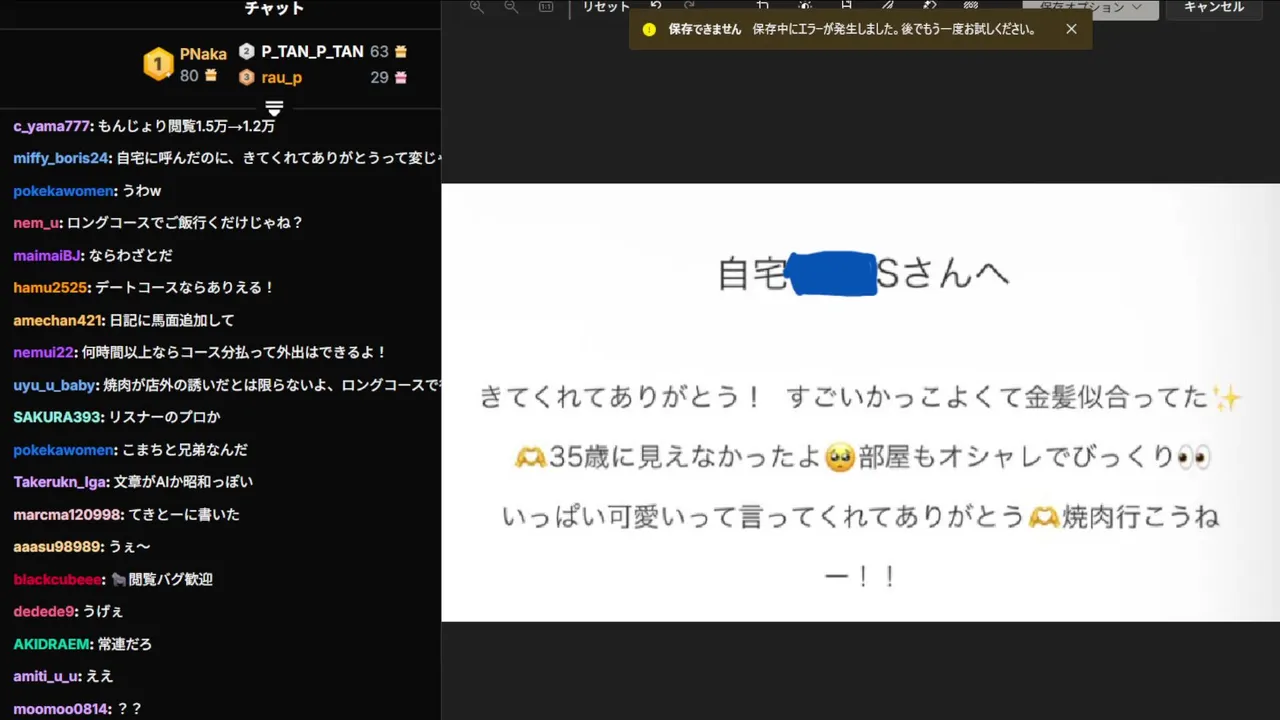Click message text 日記に馬面追加して
The image size is (1280, 720).
[172, 320]
